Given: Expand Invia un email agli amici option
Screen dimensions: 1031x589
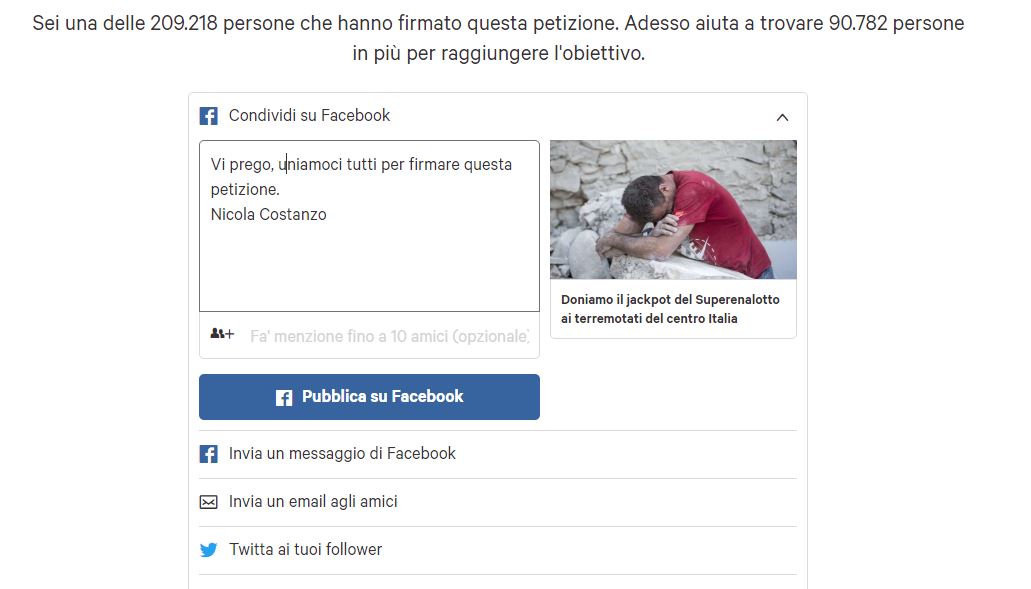Looking at the screenshot, I should pos(498,502).
